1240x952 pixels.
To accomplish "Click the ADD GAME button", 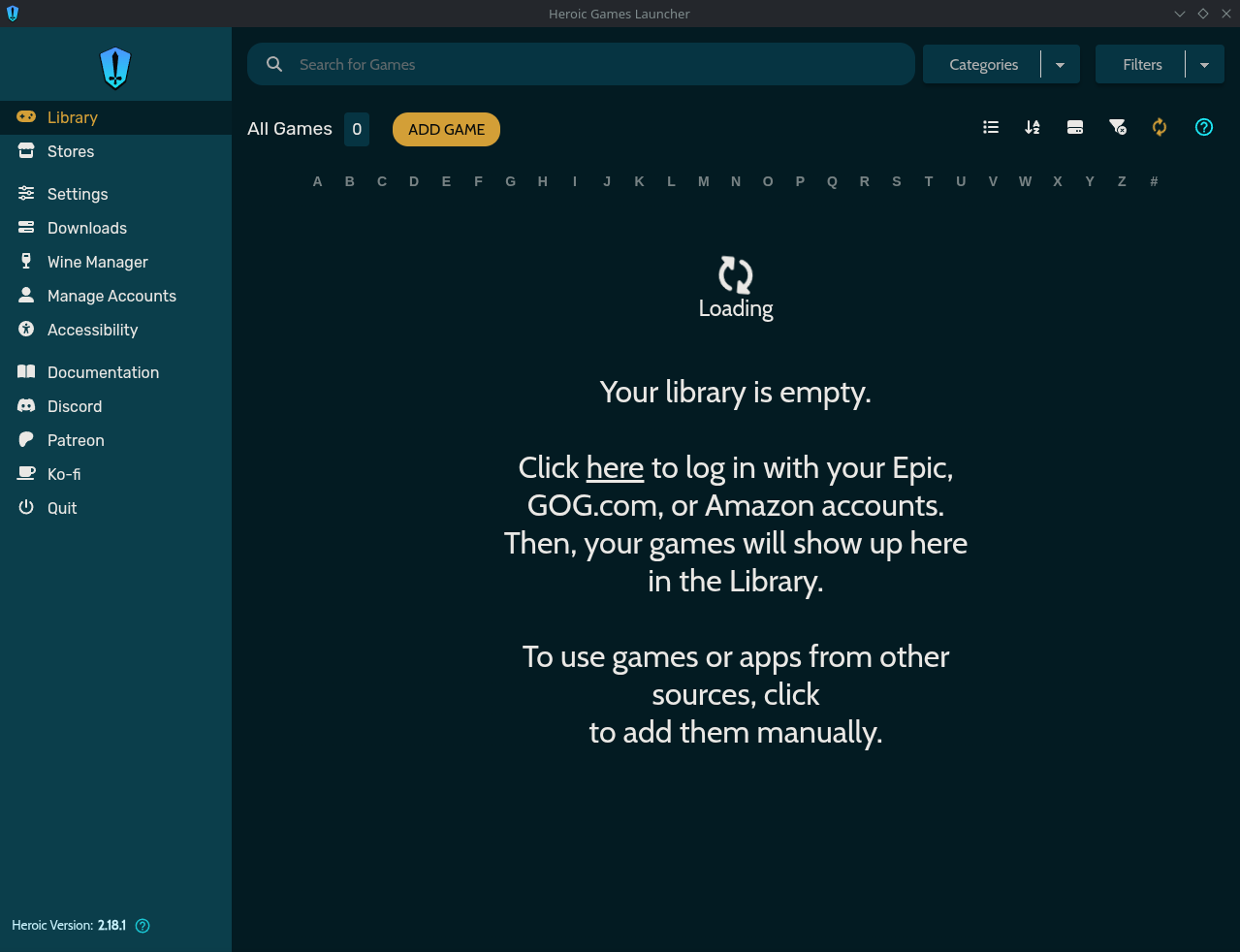I will [x=446, y=129].
